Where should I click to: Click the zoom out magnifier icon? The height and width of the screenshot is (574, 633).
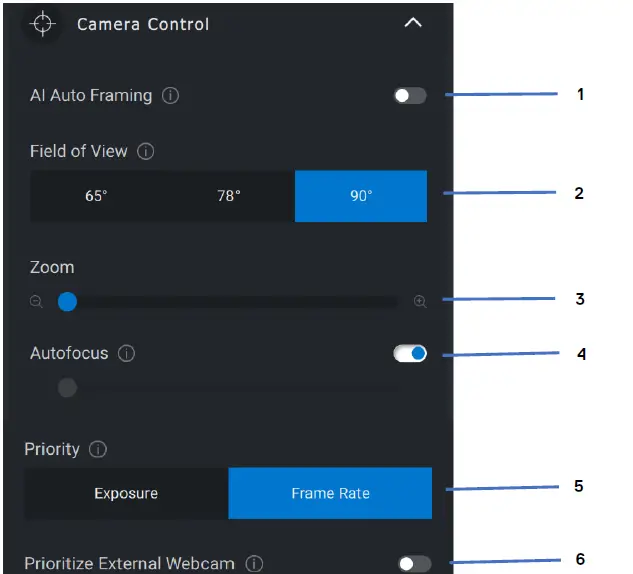(x=36, y=302)
